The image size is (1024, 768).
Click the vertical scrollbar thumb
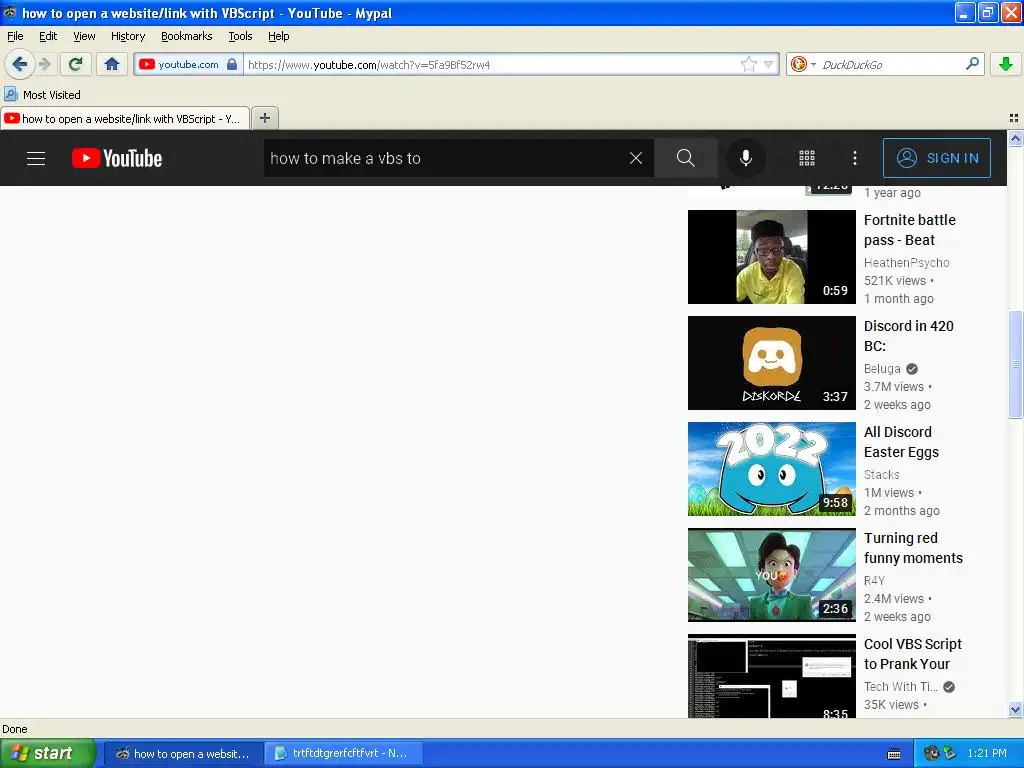pyautogui.click(x=1015, y=364)
